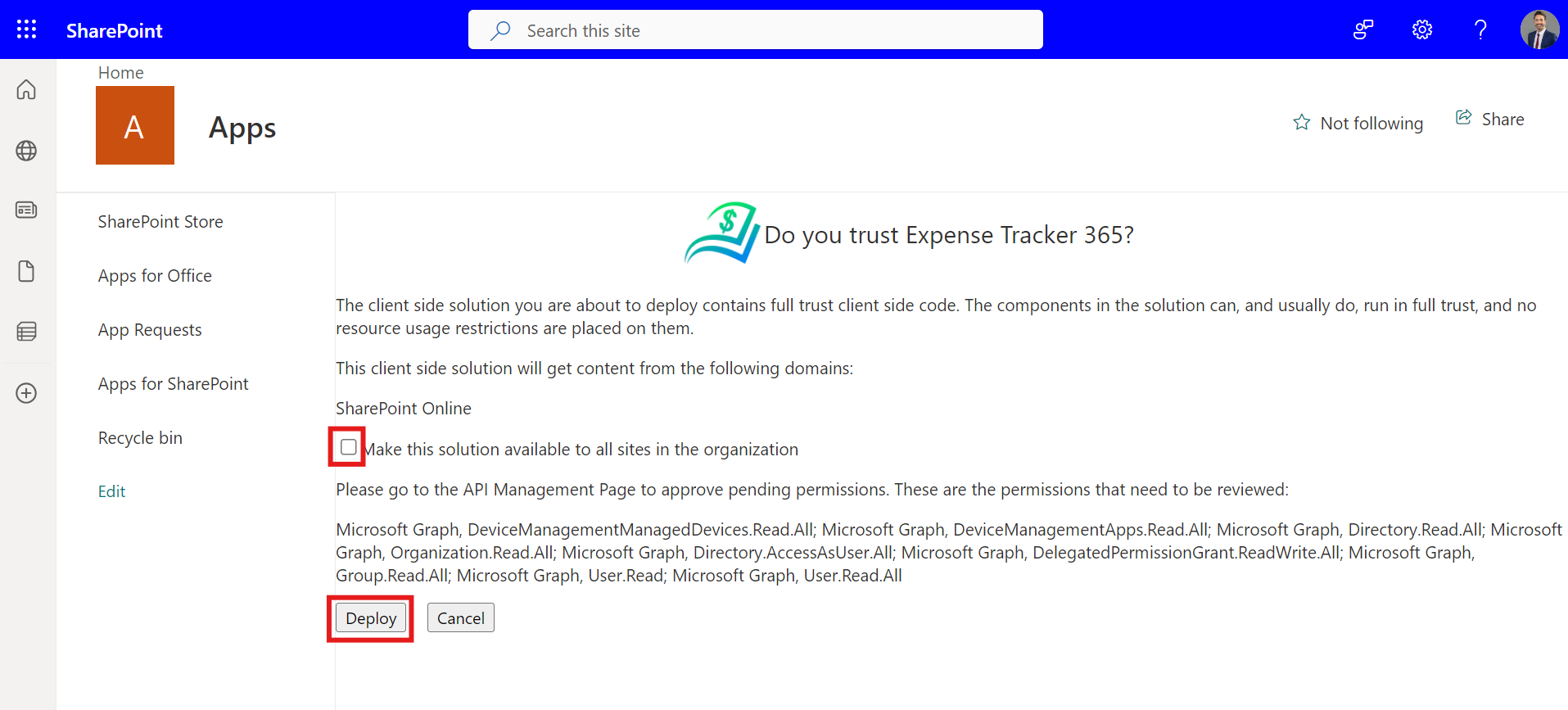
Task: Open the community feedback icon in header
Action: (x=1363, y=30)
